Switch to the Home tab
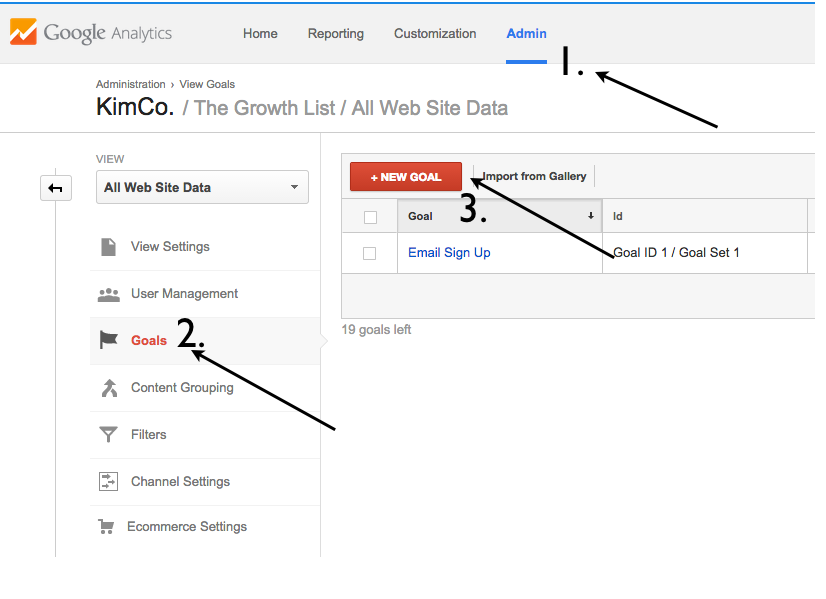Screen dimensions: 826x599 pyautogui.click(x=260, y=34)
